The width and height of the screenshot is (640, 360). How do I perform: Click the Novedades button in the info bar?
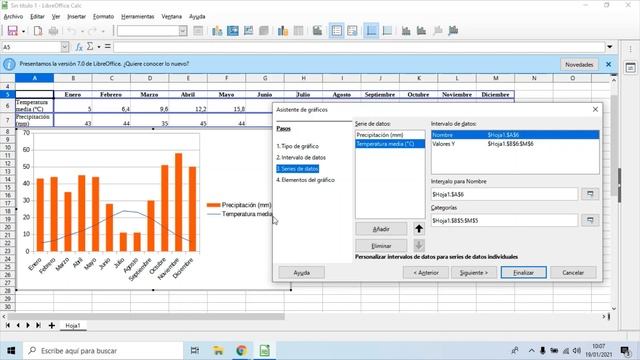[x=579, y=64]
